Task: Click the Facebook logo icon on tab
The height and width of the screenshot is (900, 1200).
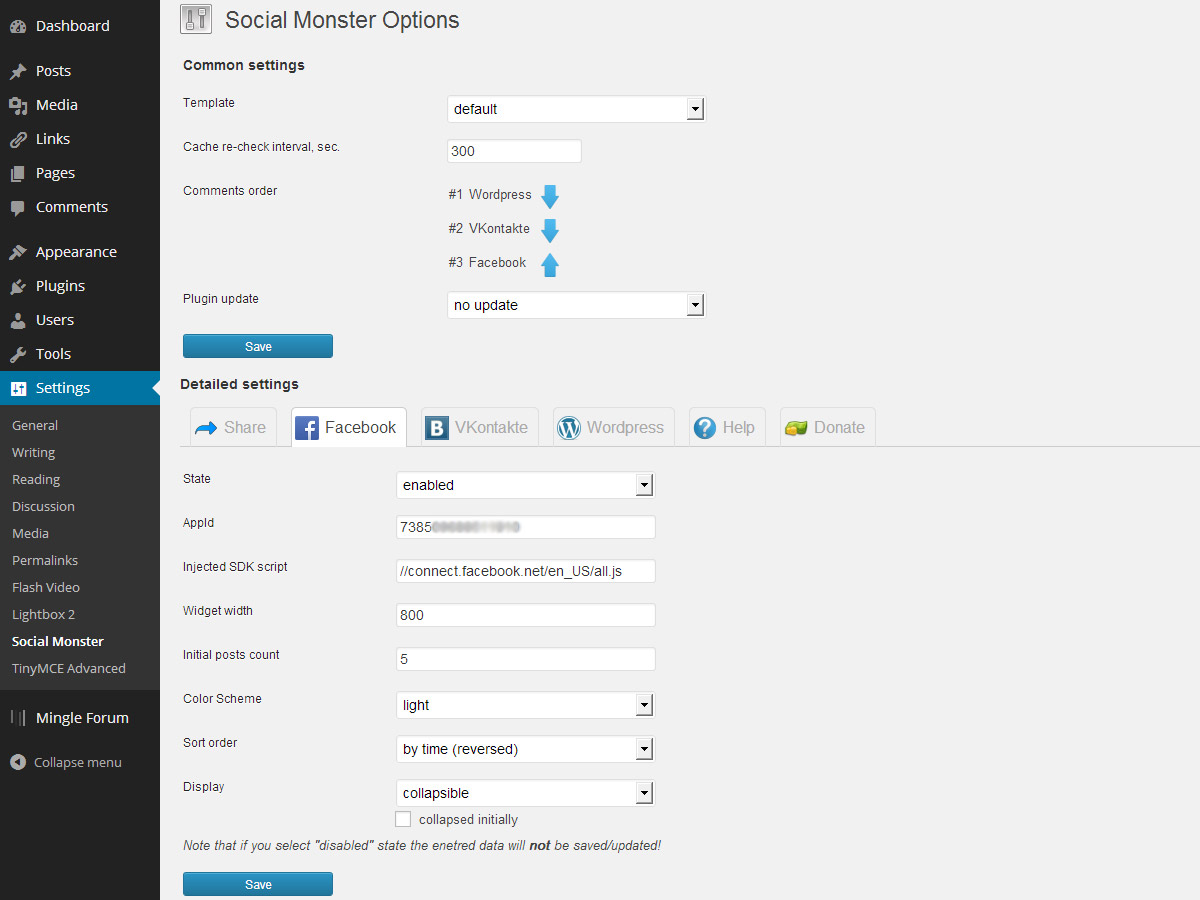Action: [x=307, y=428]
